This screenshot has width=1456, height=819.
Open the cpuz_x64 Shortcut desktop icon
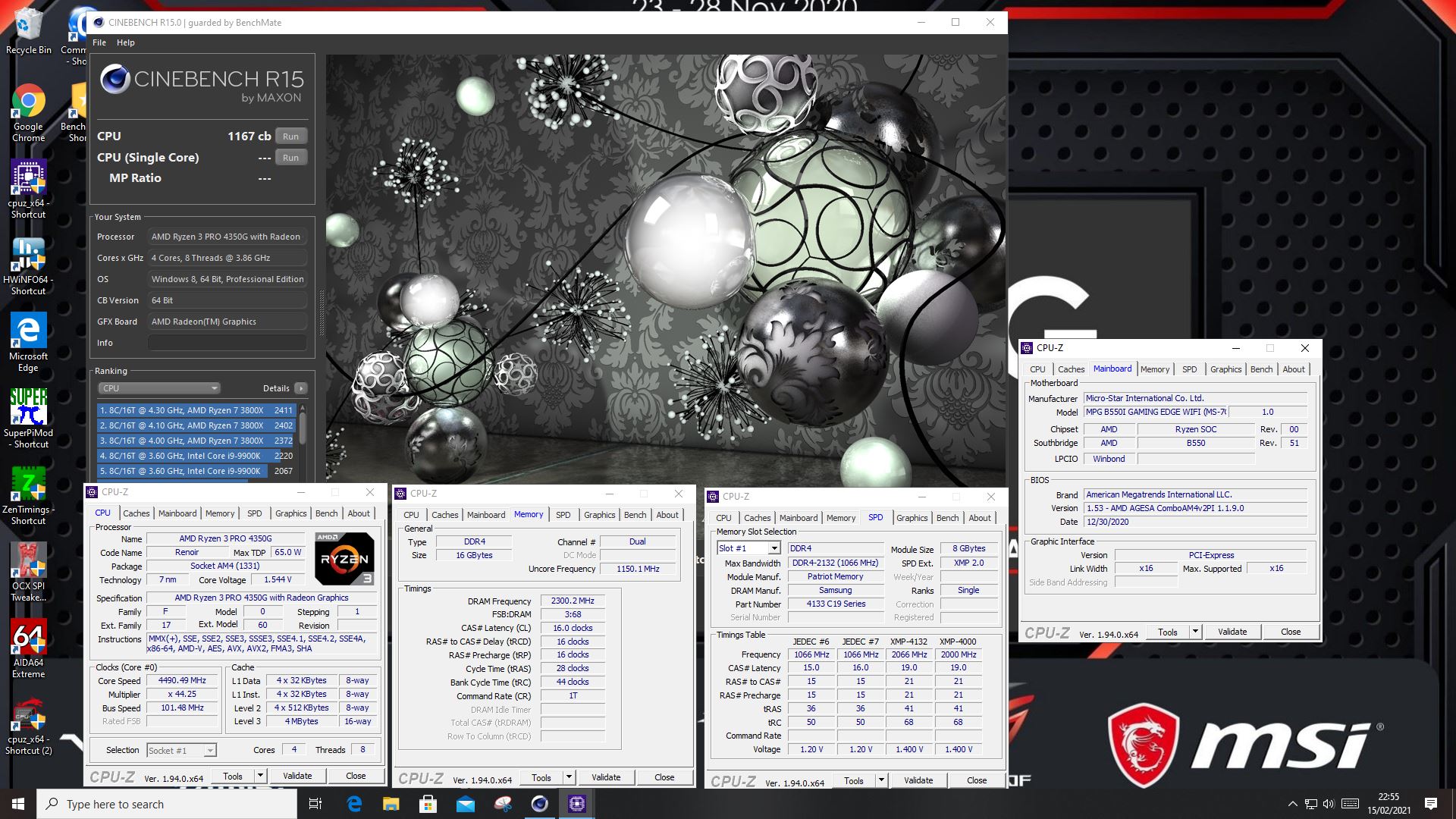[28, 190]
